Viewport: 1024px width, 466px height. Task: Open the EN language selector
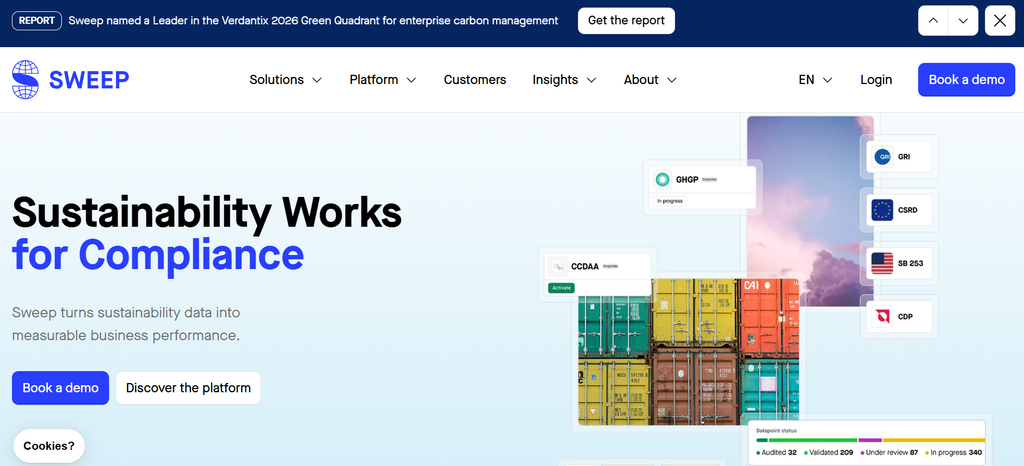[815, 80]
